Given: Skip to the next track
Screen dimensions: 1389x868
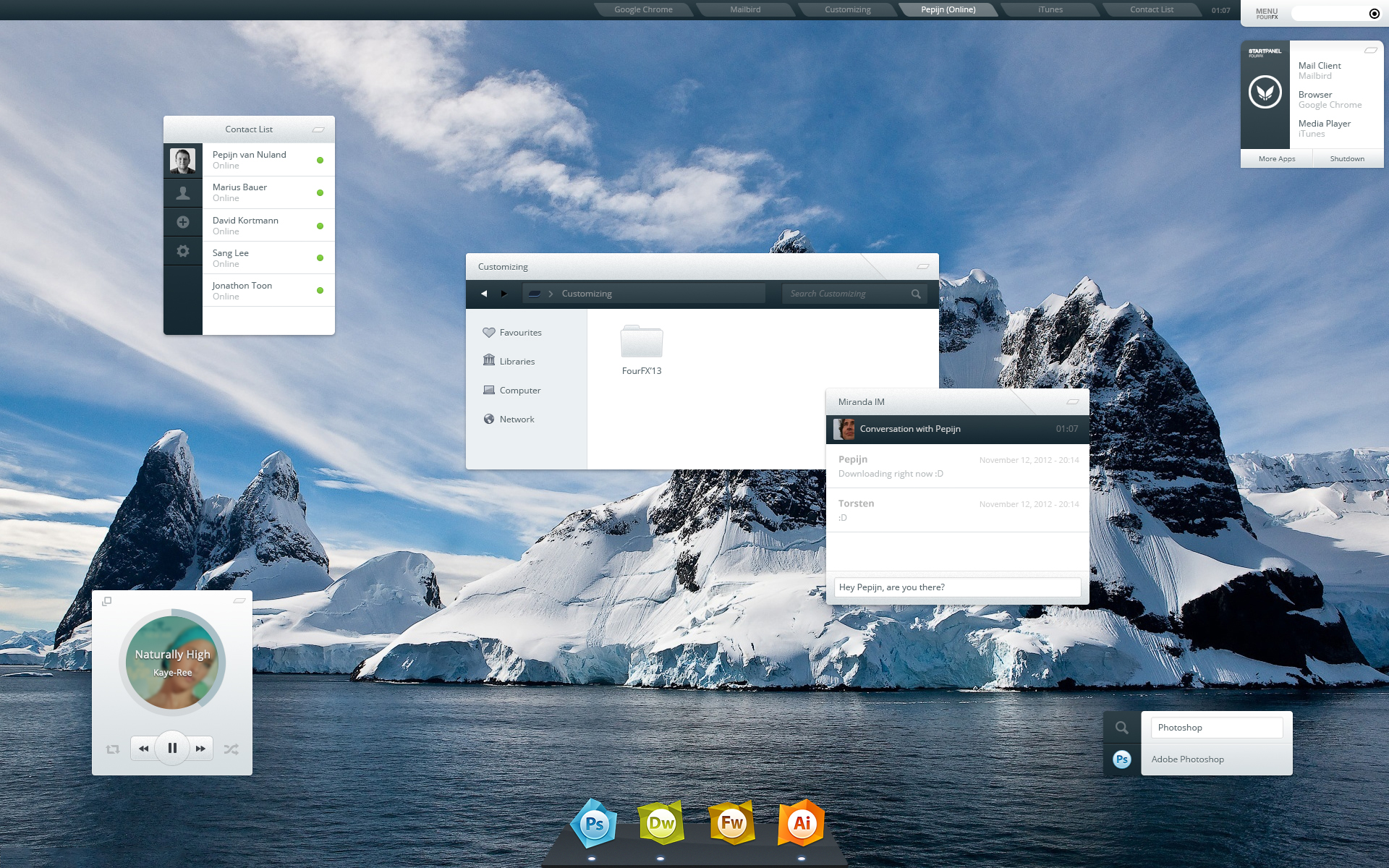Looking at the screenshot, I should (x=201, y=749).
